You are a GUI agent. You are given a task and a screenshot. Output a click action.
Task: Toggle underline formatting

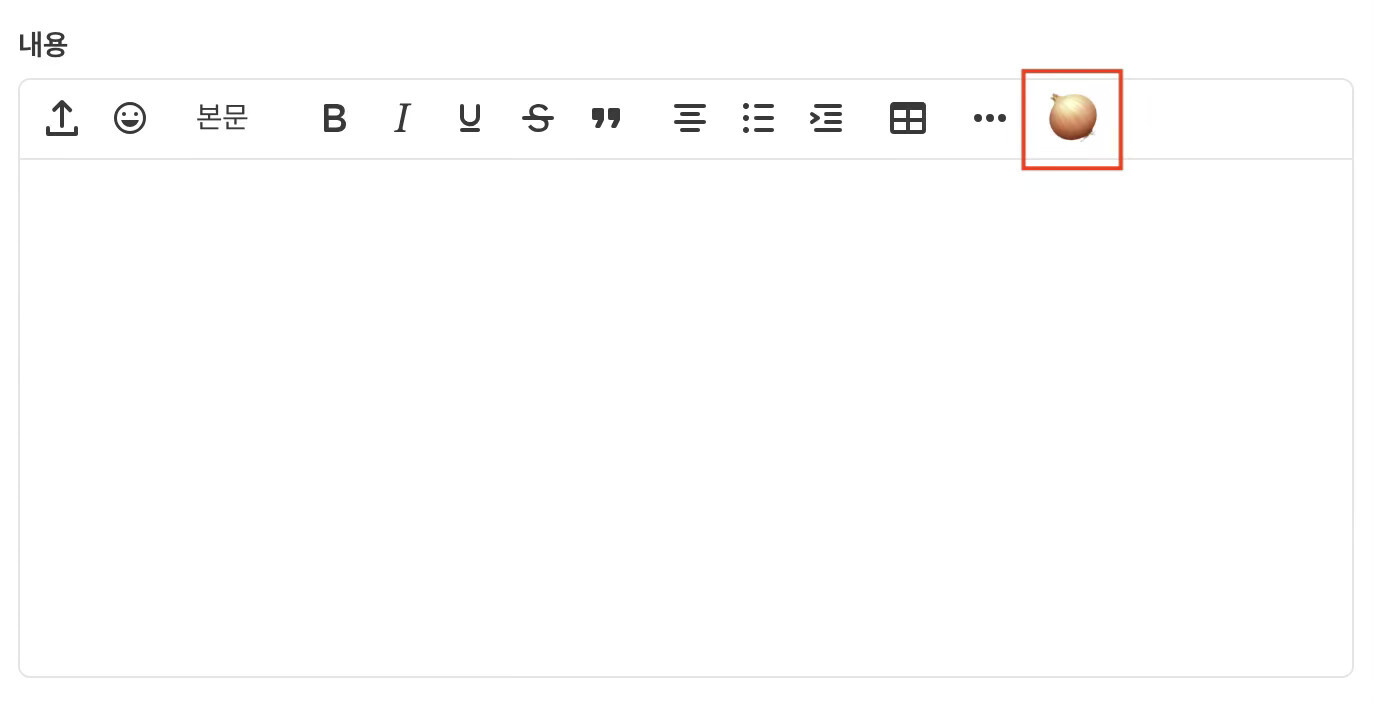pyautogui.click(x=469, y=118)
